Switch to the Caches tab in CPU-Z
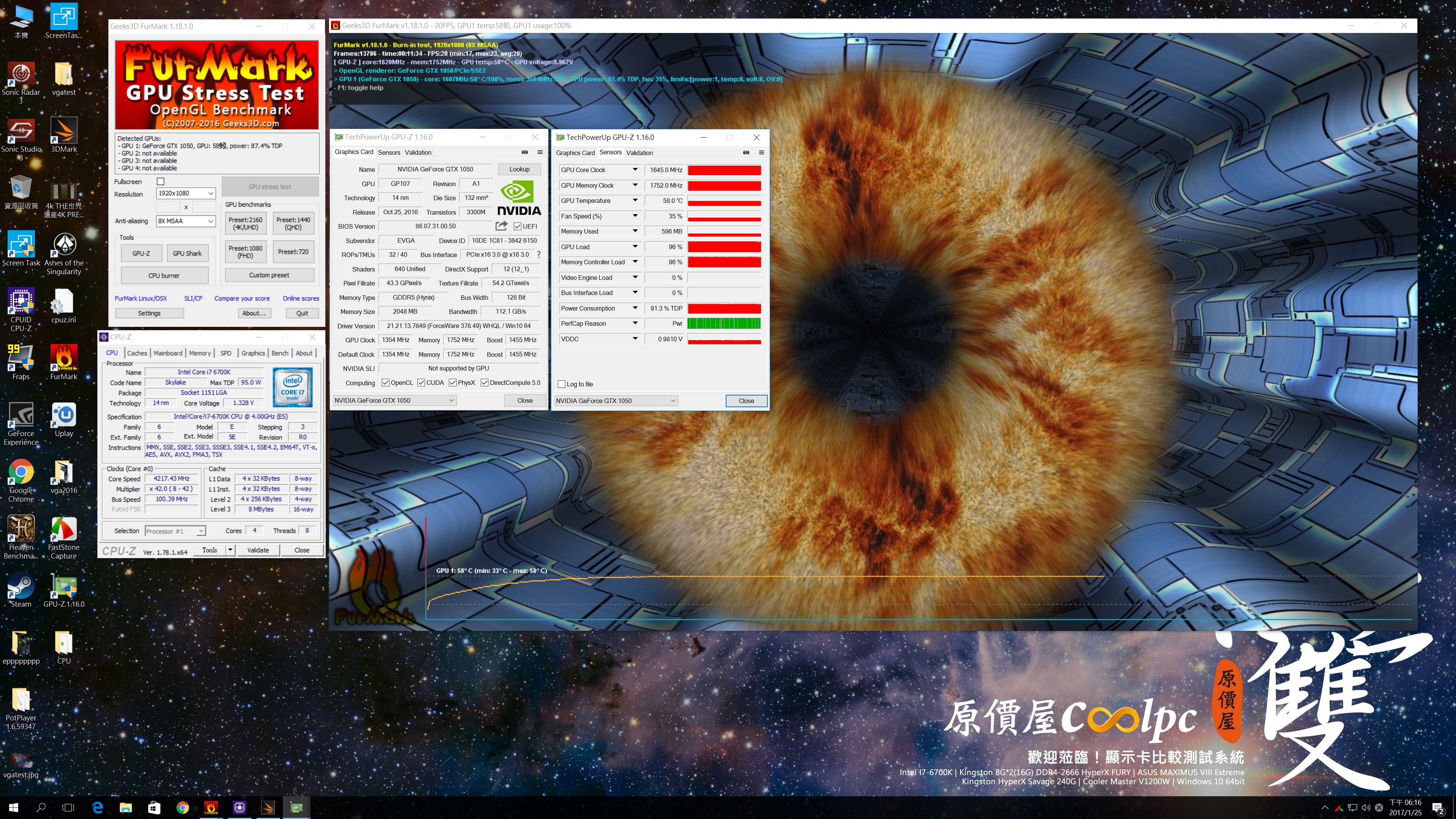The width and height of the screenshot is (1456, 819). pyautogui.click(x=137, y=353)
